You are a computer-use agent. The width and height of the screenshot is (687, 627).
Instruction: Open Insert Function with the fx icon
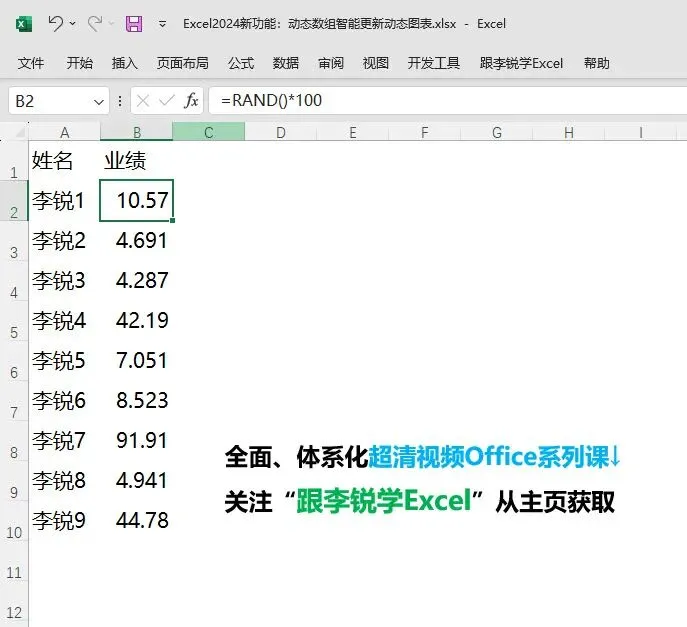(x=191, y=101)
